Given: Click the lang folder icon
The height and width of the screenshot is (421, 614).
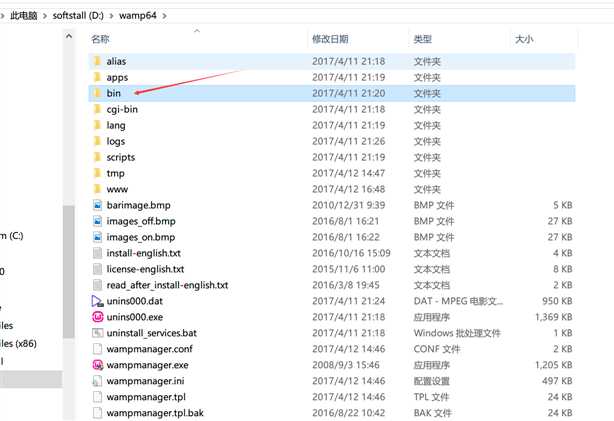Looking at the screenshot, I should point(98,125).
